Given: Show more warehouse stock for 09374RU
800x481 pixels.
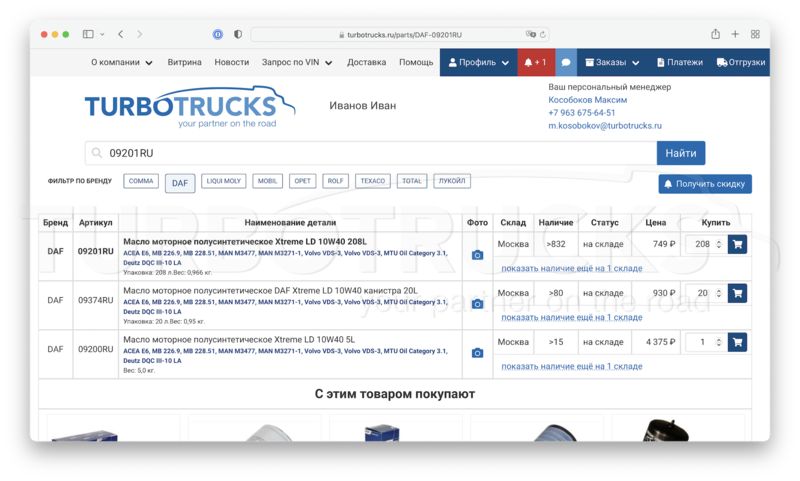Looking at the screenshot, I should [571, 317].
